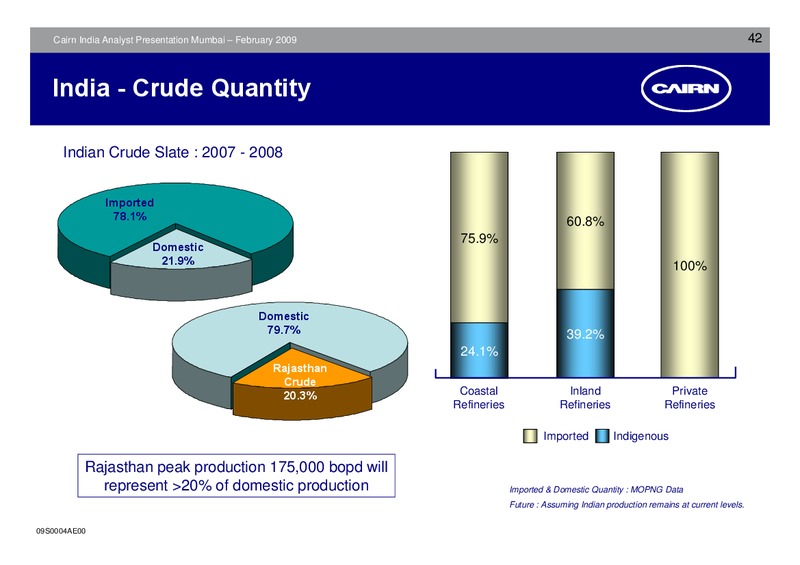Click the 'Domestic 21.9%' pie slice label
The height and width of the screenshot is (565, 800).
[178, 254]
